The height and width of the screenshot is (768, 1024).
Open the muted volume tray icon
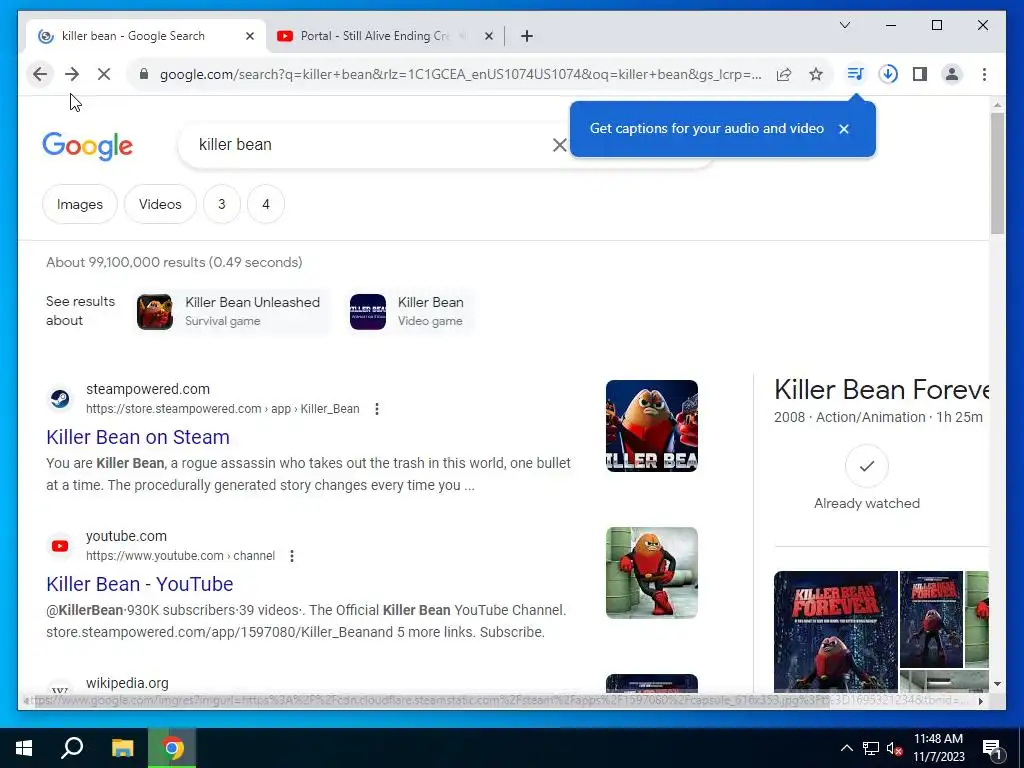point(894,748)
